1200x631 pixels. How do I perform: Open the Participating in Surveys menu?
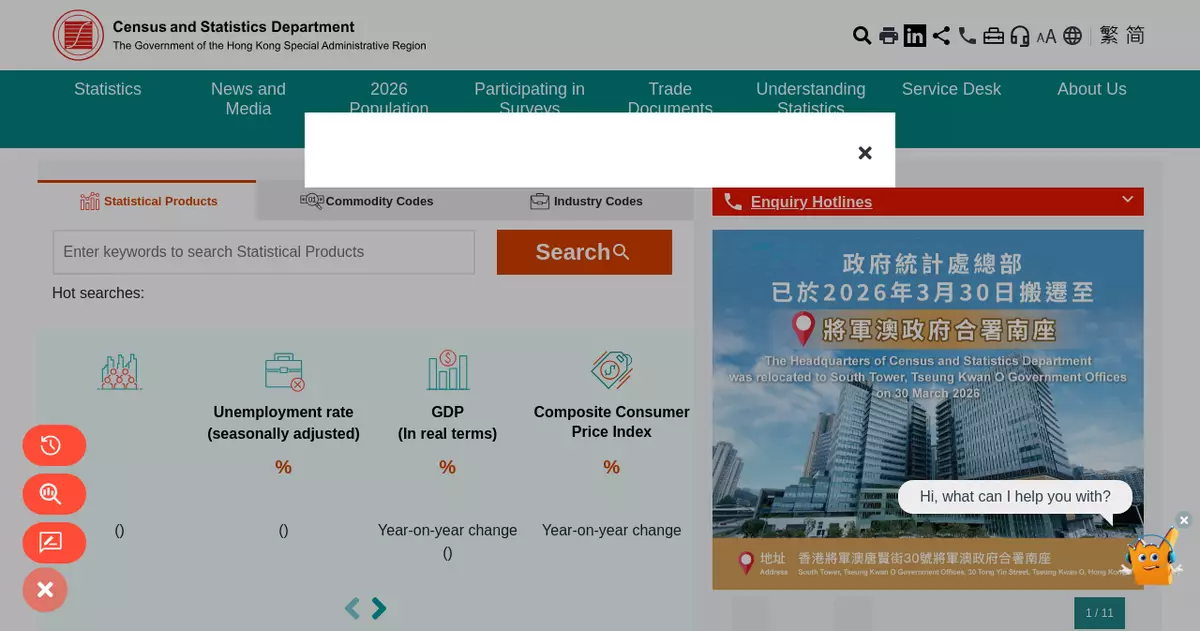point(529,96)
